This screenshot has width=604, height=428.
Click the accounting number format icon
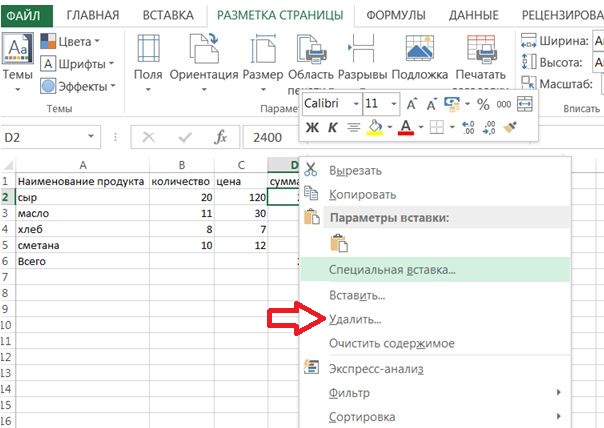[x=452, y=104]
